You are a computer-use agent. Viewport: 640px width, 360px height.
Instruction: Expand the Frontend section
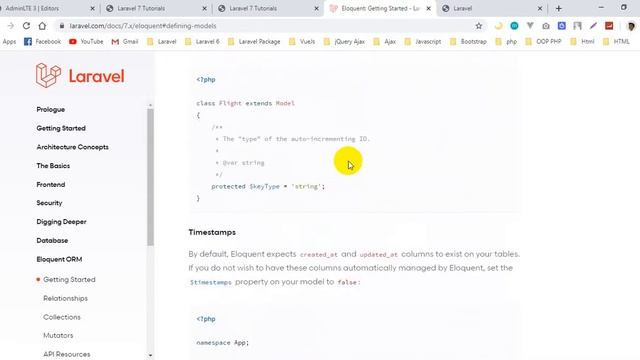tap(51, 184)
